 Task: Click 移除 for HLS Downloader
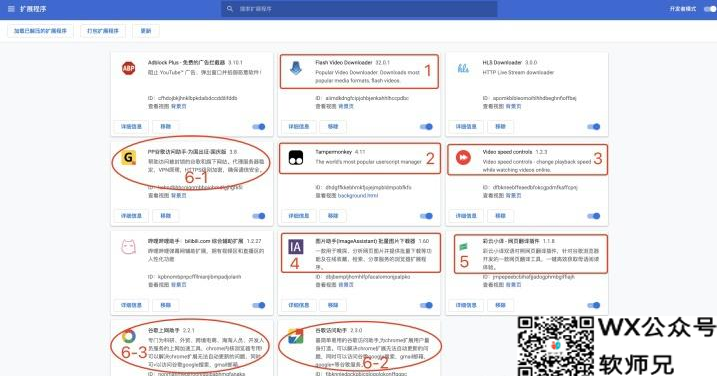coord(500,127)
